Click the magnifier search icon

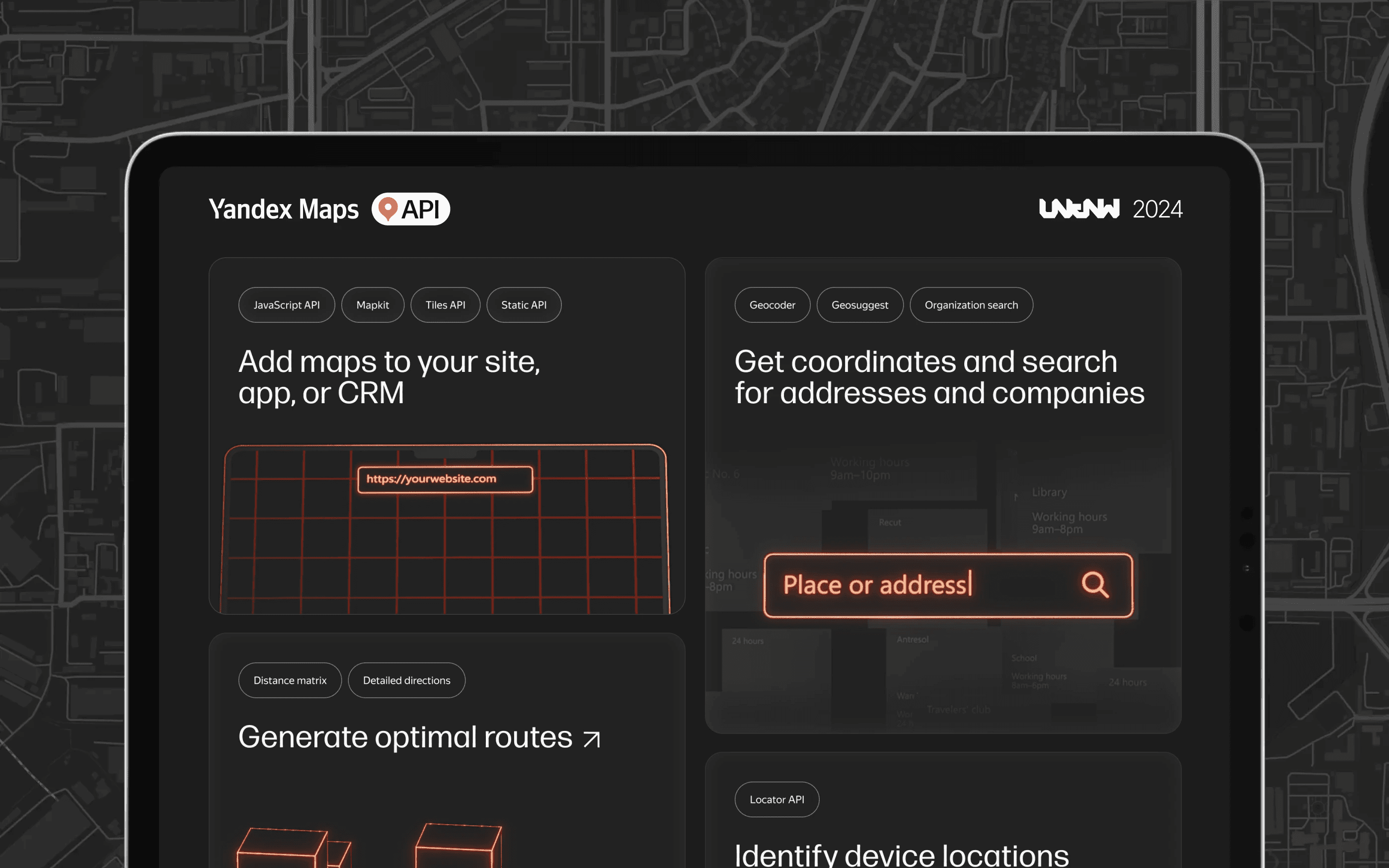[1094, 585]
